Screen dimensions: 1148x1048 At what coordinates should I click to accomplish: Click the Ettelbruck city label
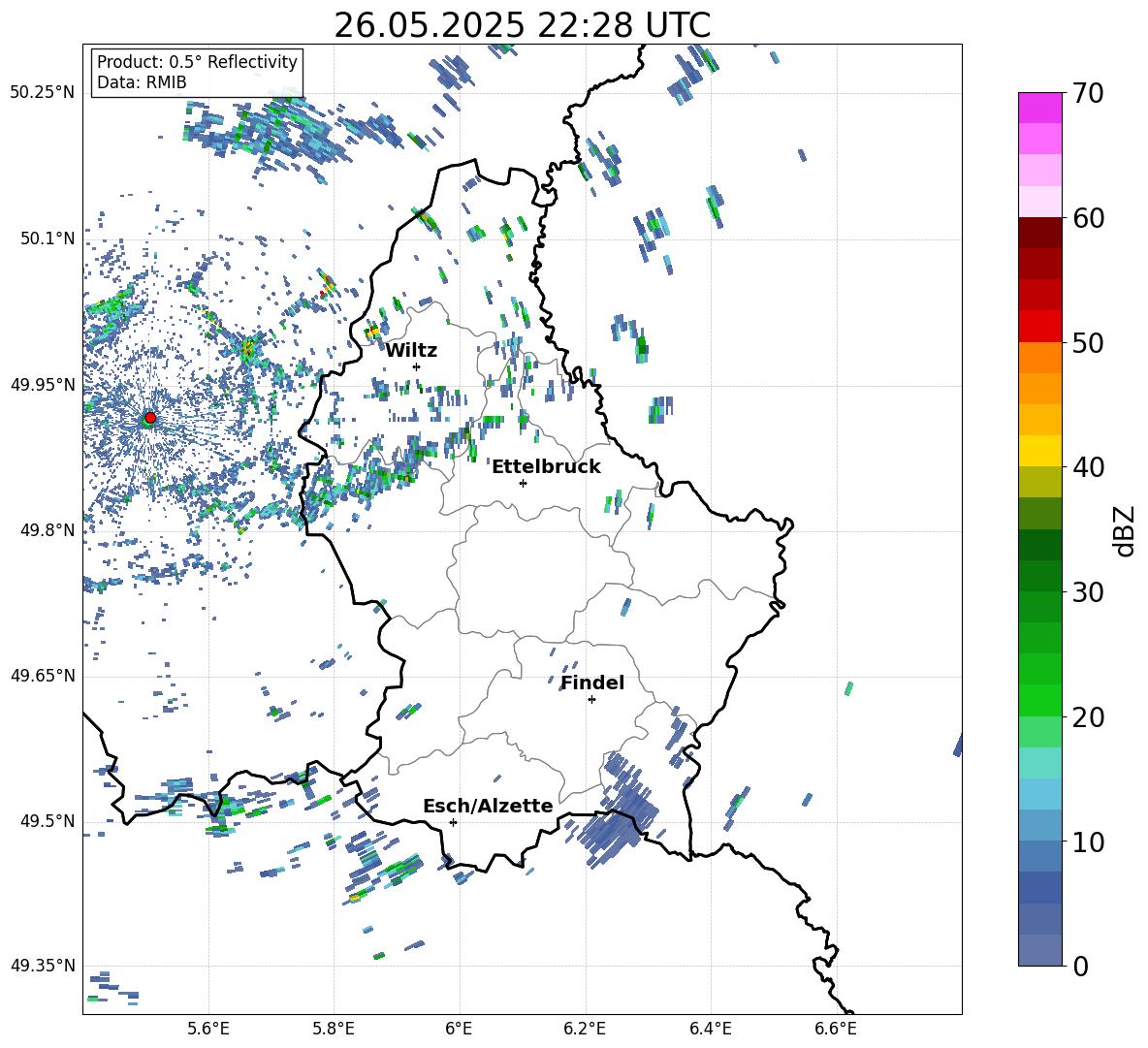tap(546, 467)
